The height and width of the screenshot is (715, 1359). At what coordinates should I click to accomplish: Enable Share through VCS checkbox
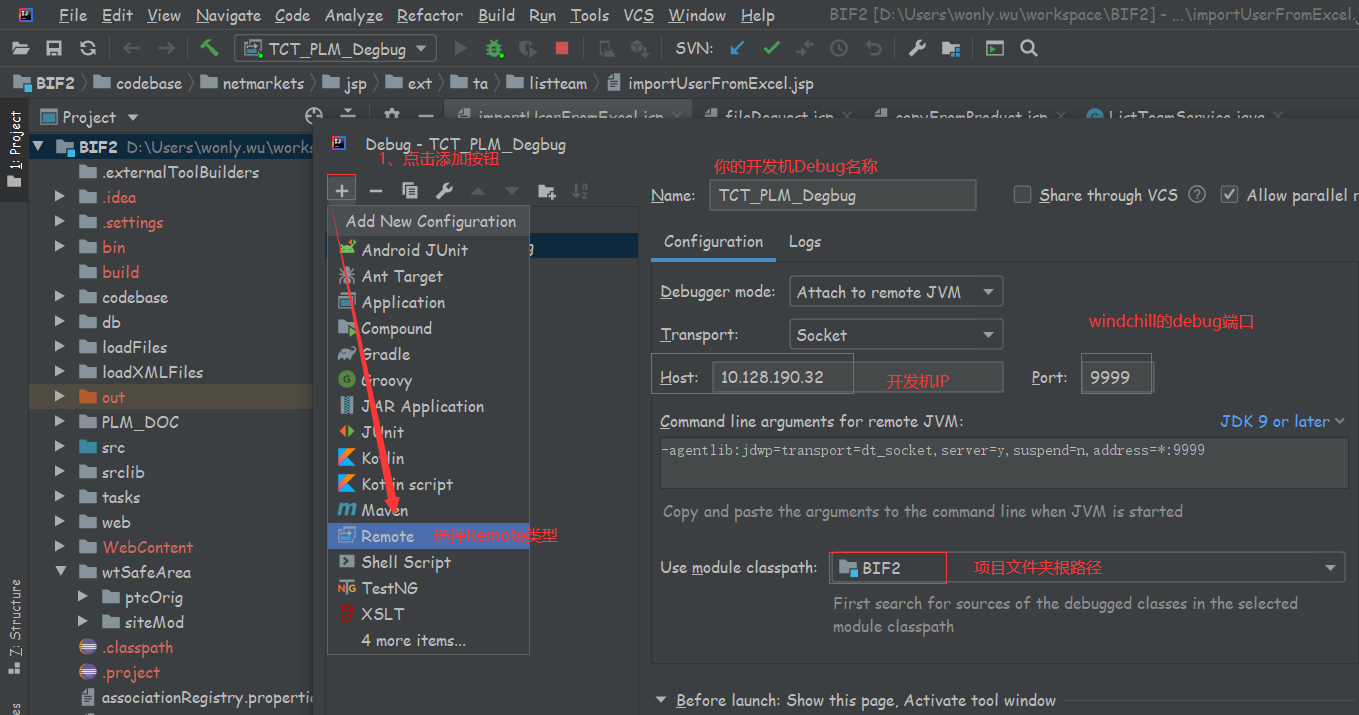pos(1022,194)
